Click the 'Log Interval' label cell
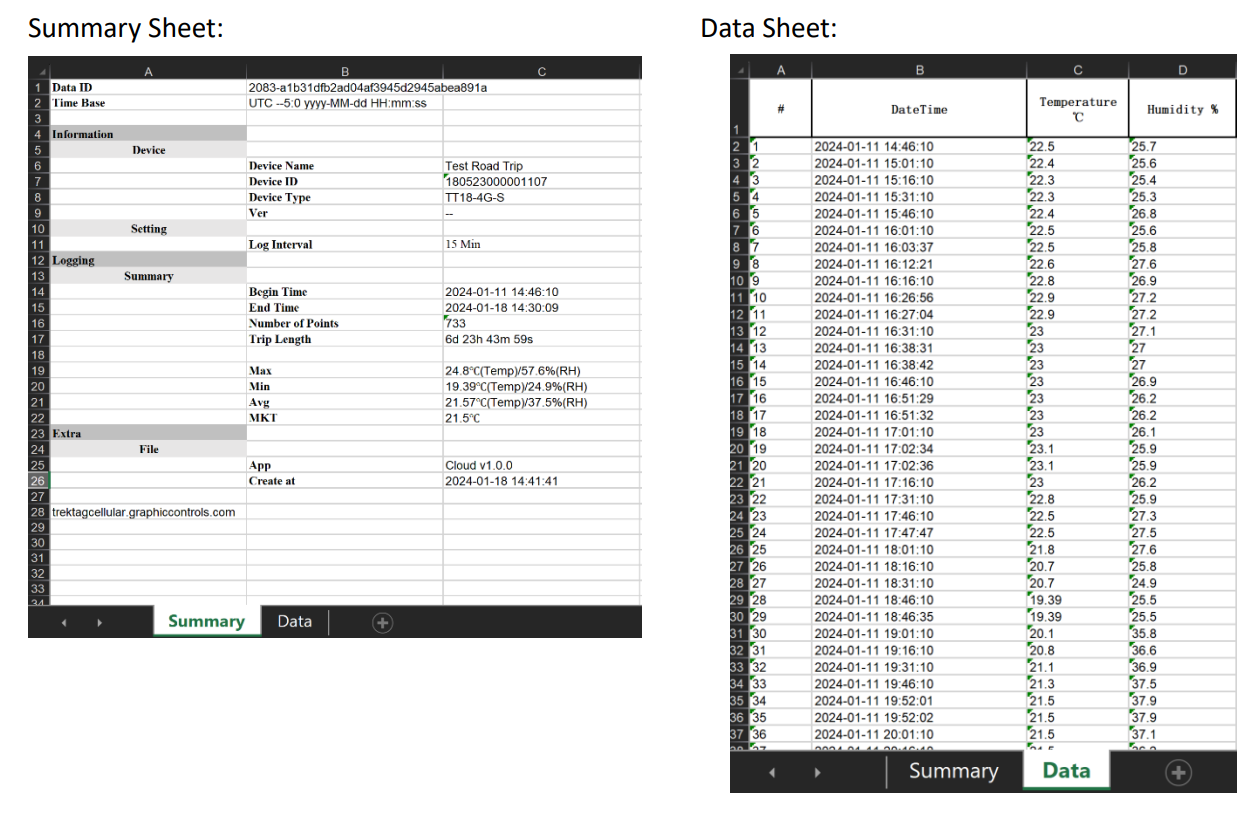Image resolution: width=1255 pixels, height=828 pixels. (345, 244)
